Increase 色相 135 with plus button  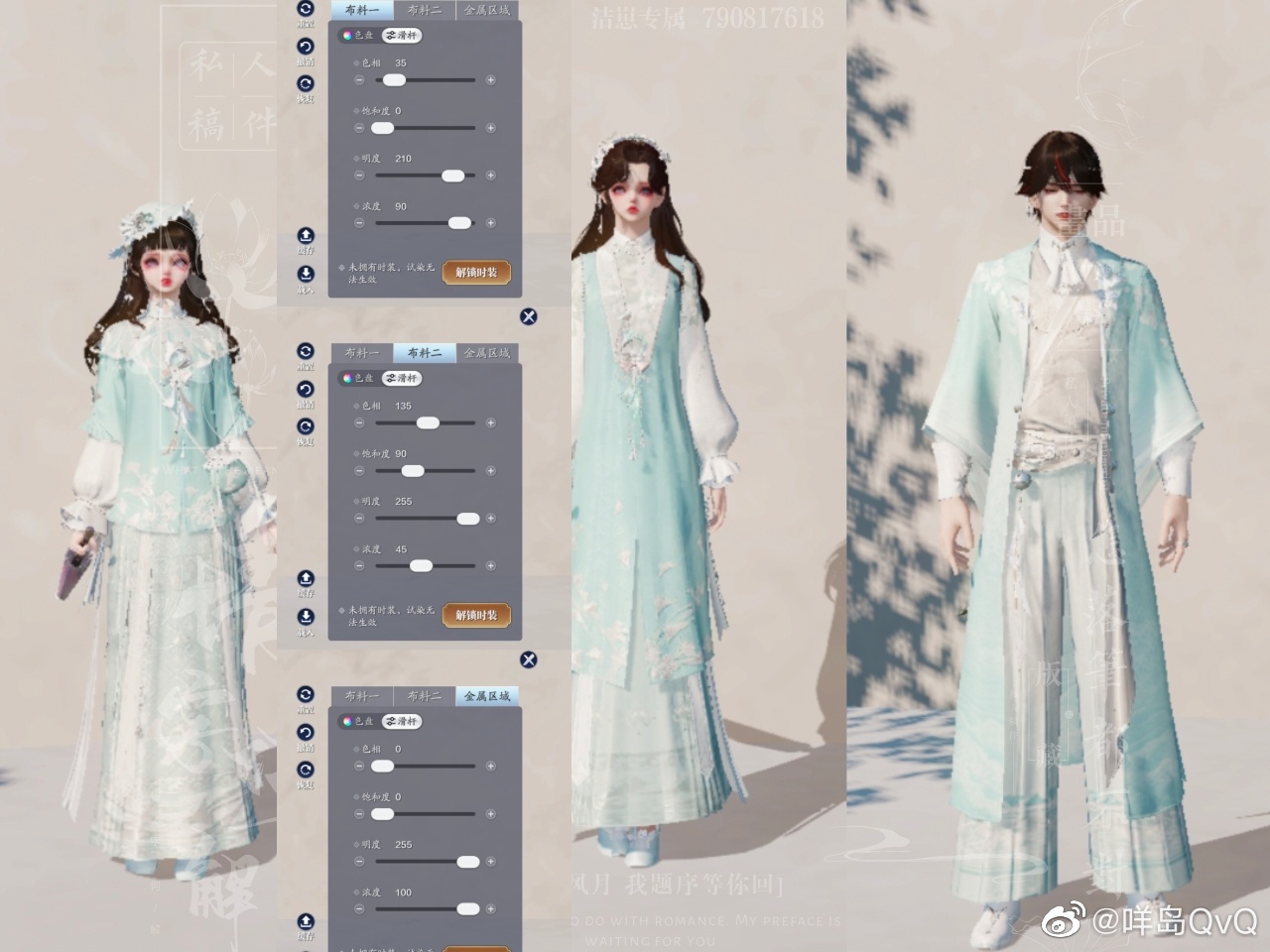(x=490, y=423)
